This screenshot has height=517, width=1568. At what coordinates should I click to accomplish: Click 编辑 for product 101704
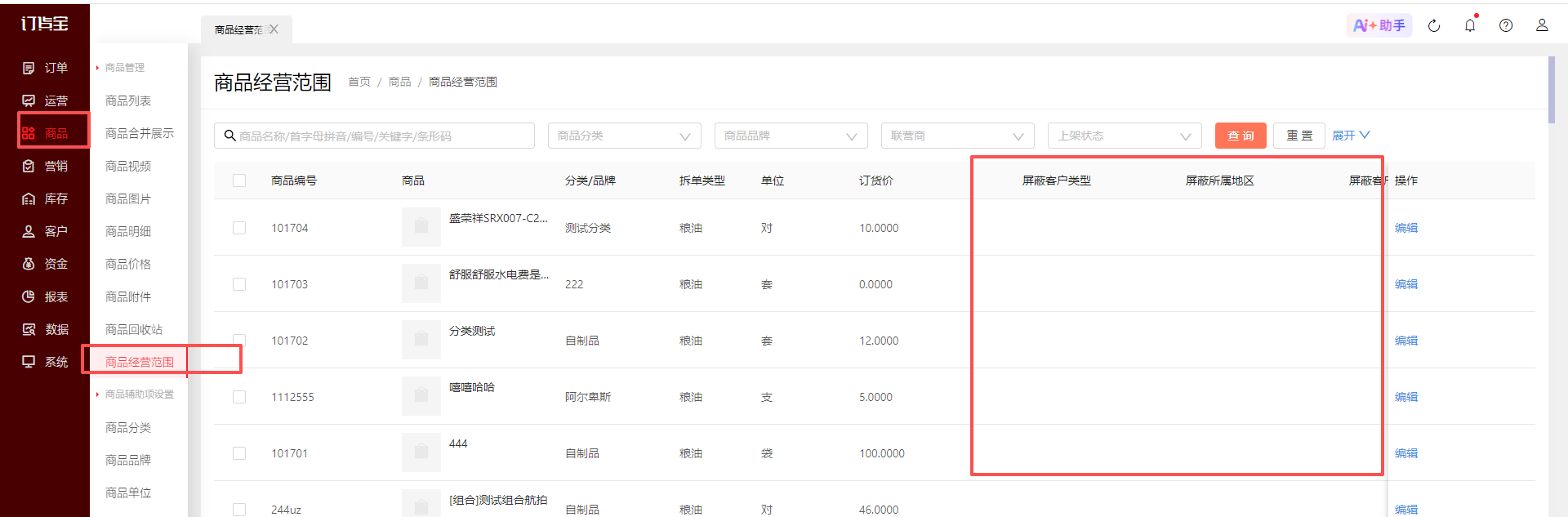pos(1406,228)
